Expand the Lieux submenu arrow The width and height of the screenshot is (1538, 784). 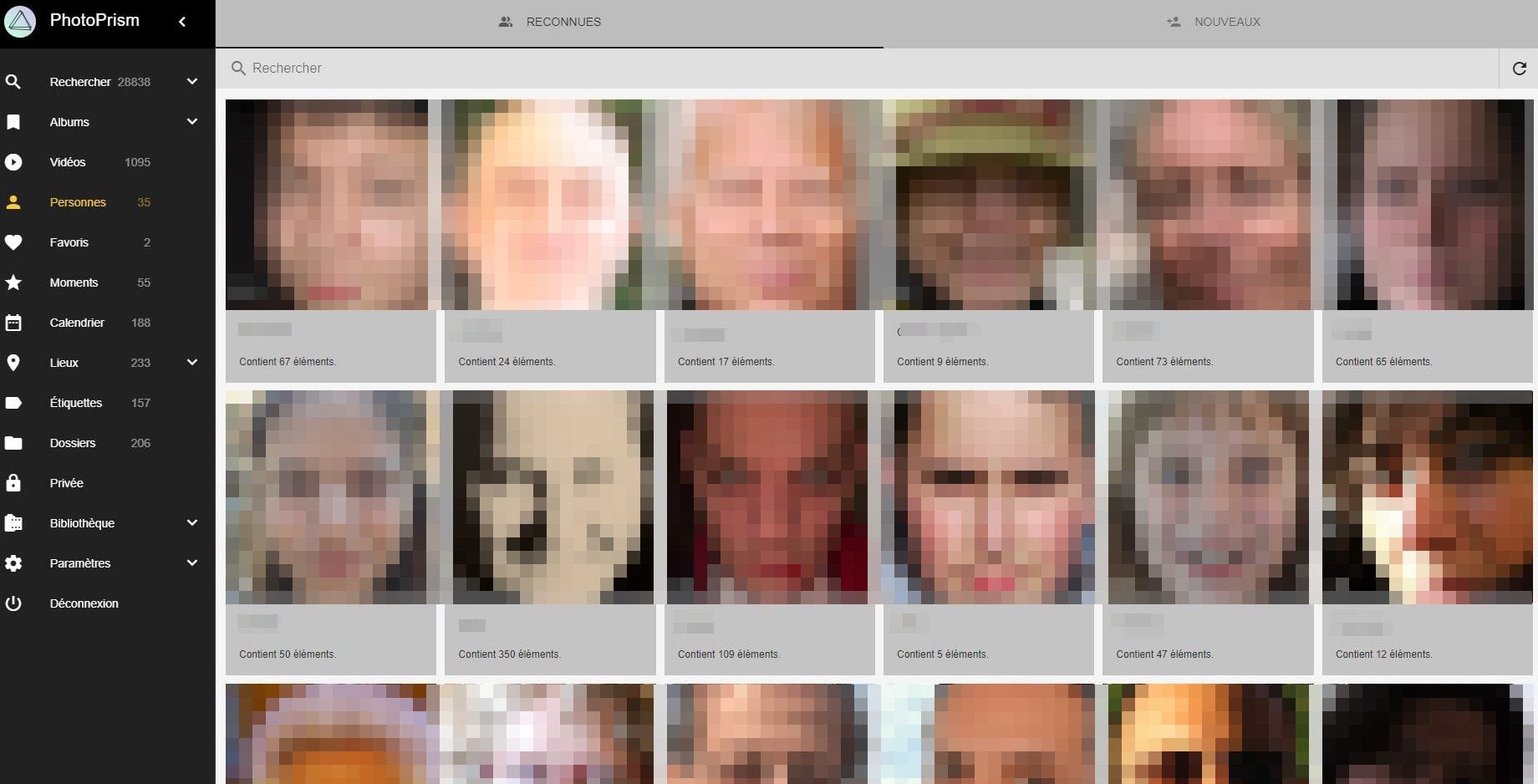192,363
